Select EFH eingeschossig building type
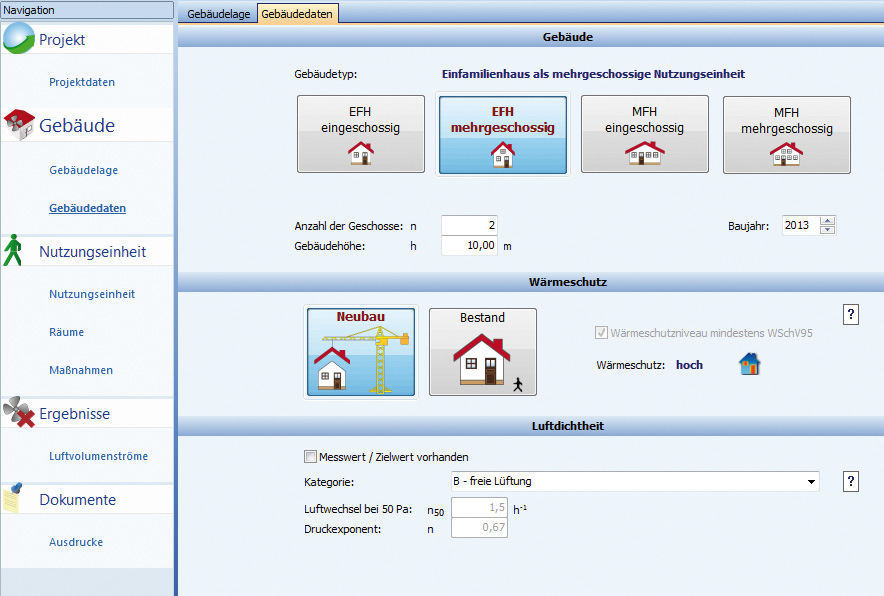The height and width of the screenshot is (596, 884). (361, 134)
